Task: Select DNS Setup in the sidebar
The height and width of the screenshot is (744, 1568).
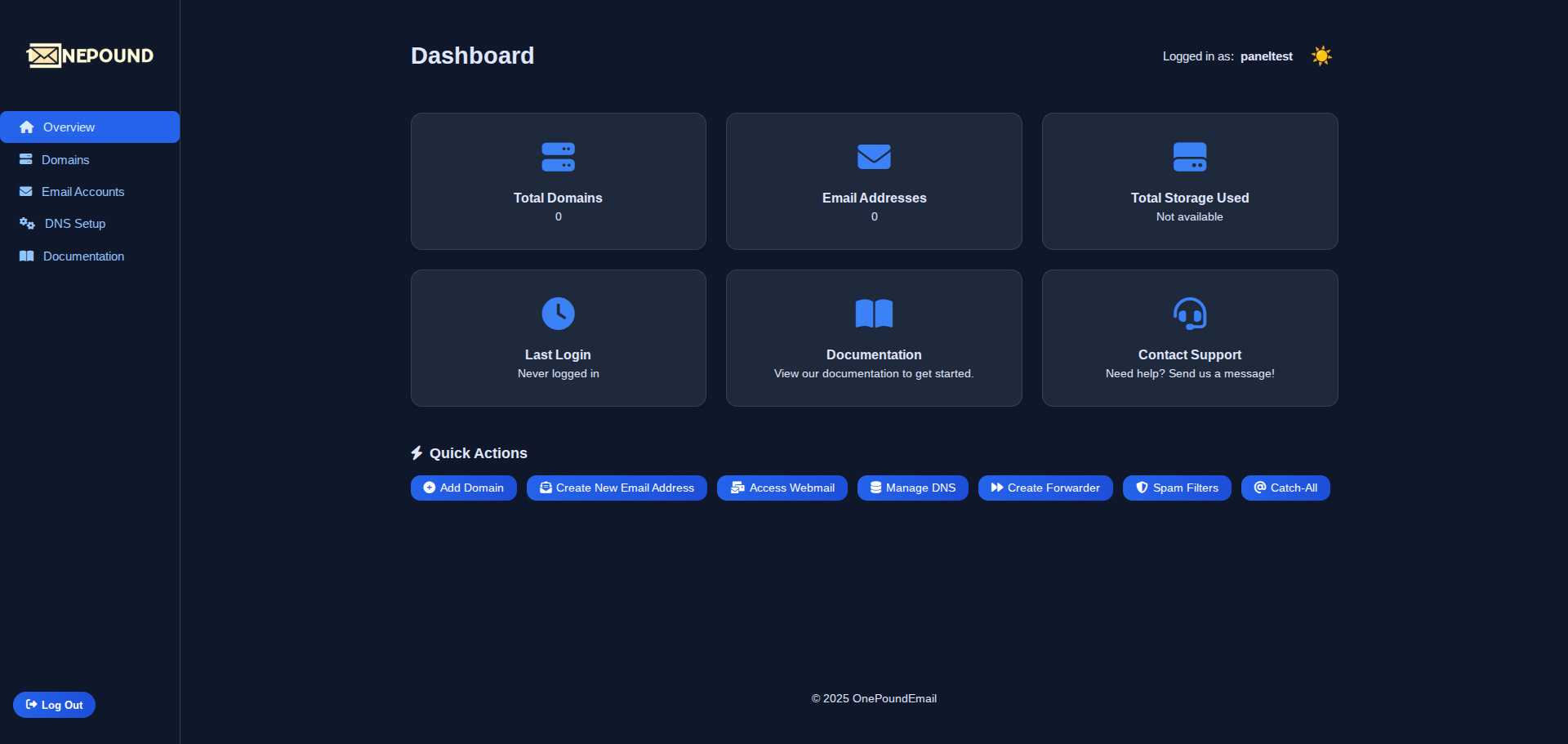Action: point(74,224)
